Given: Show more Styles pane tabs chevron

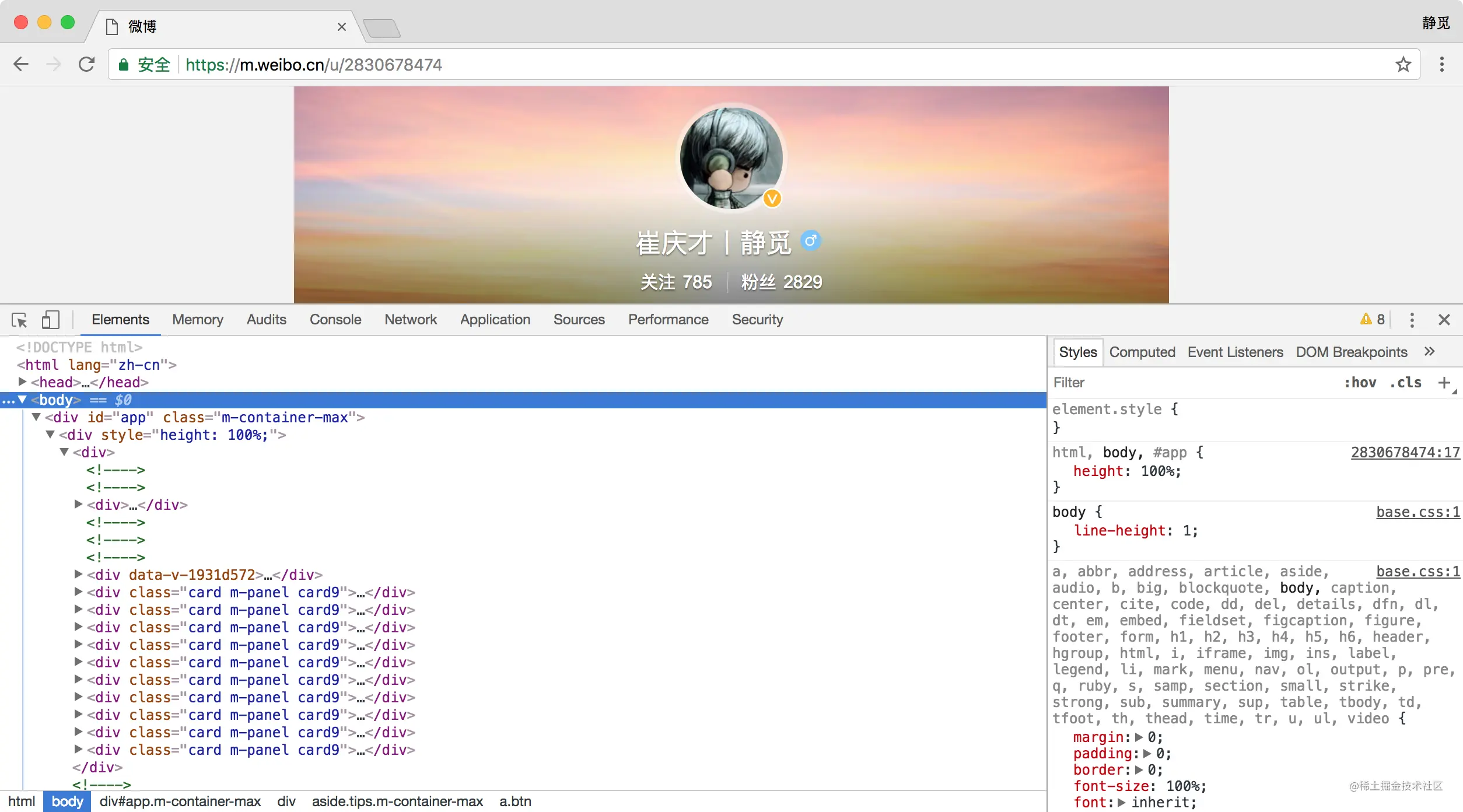Looking at the screenshot, I should coord(1429,351).
